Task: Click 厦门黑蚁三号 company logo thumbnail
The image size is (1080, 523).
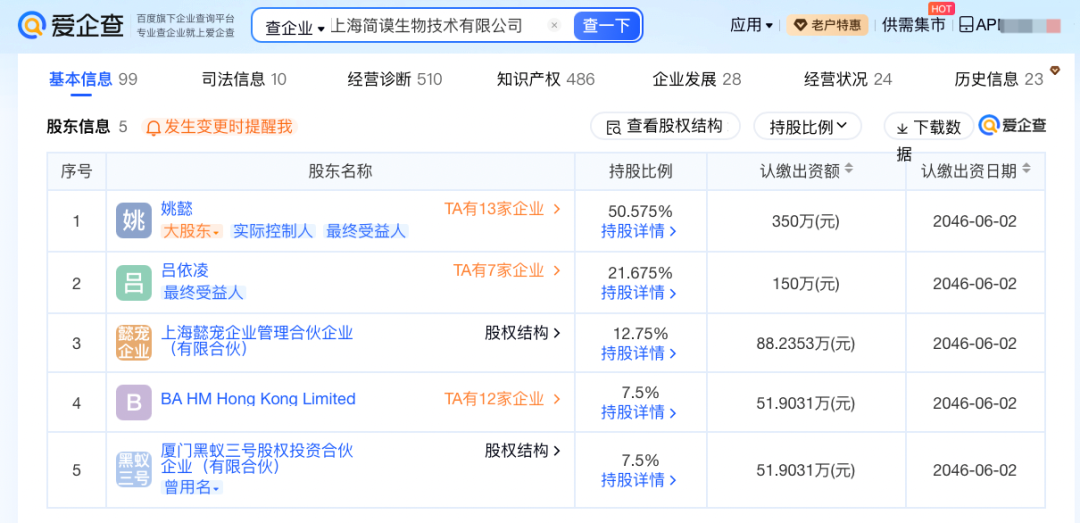Action: pos(133,469)
